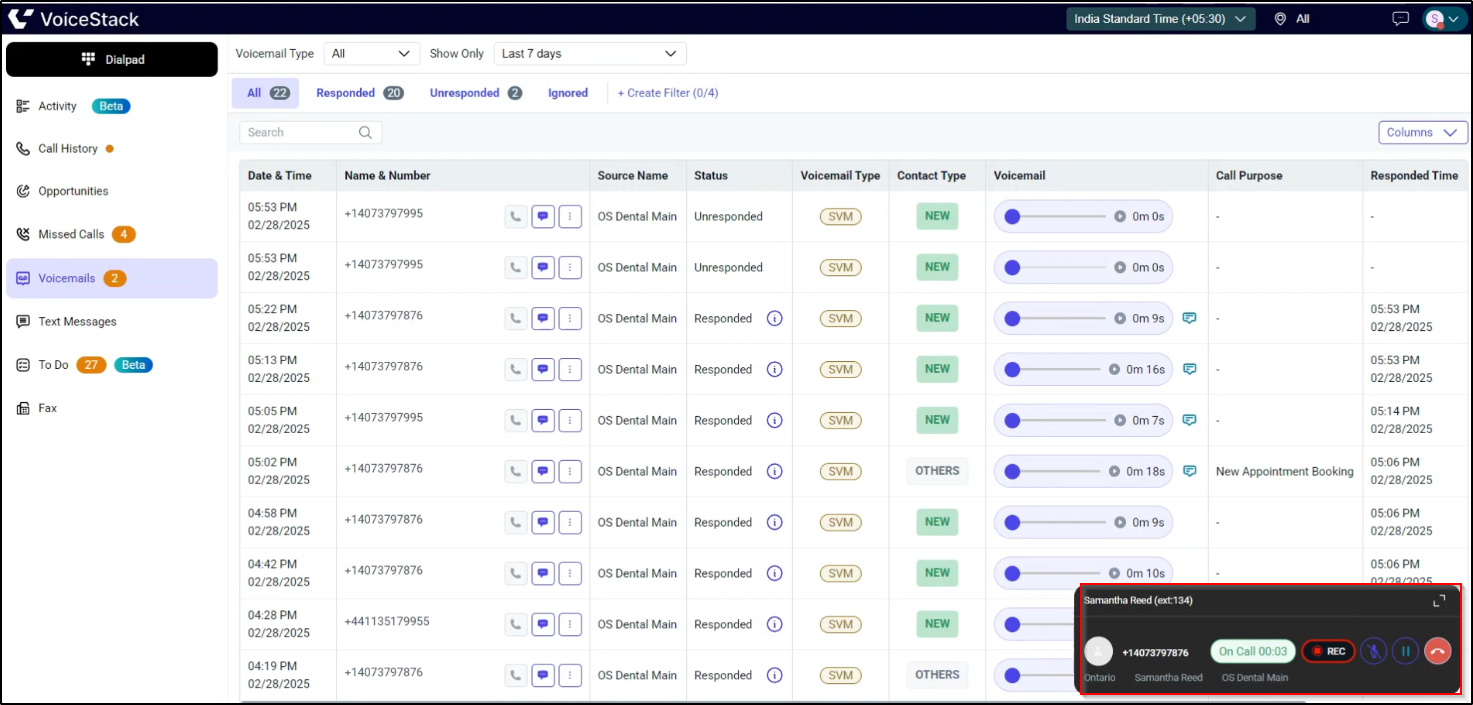Mute the active call with Samantha Reed
Image resolution: width=1473 pixels, height=705 pixels.
[1373, 651]
